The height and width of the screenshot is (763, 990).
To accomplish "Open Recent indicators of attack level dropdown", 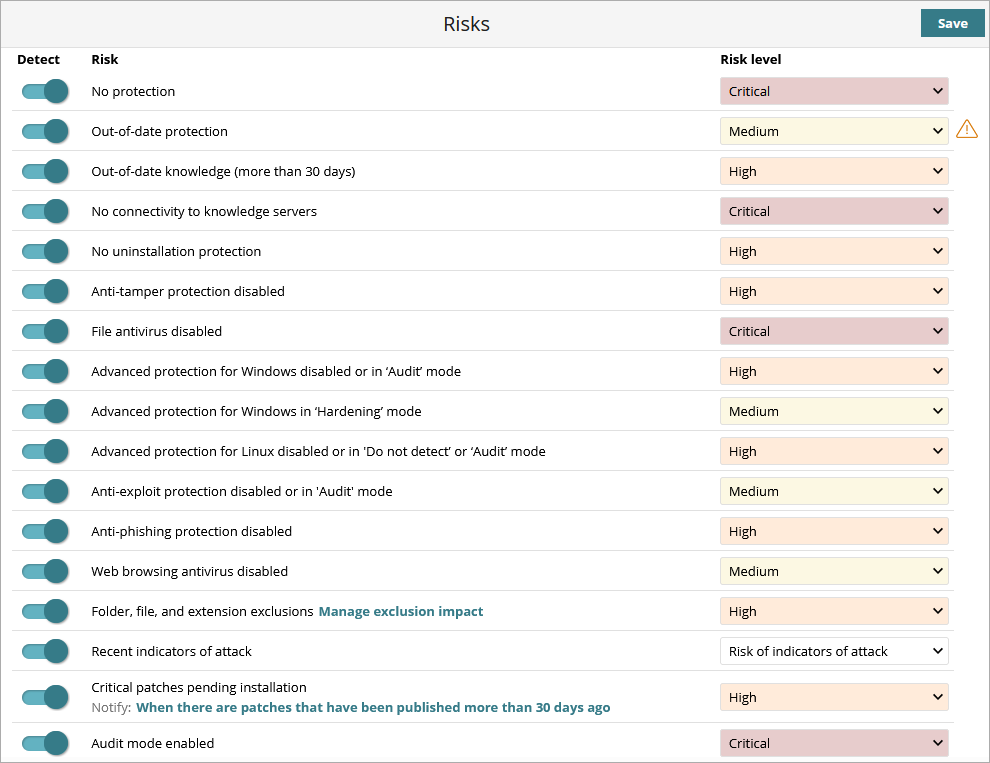I will pos(834,651).
